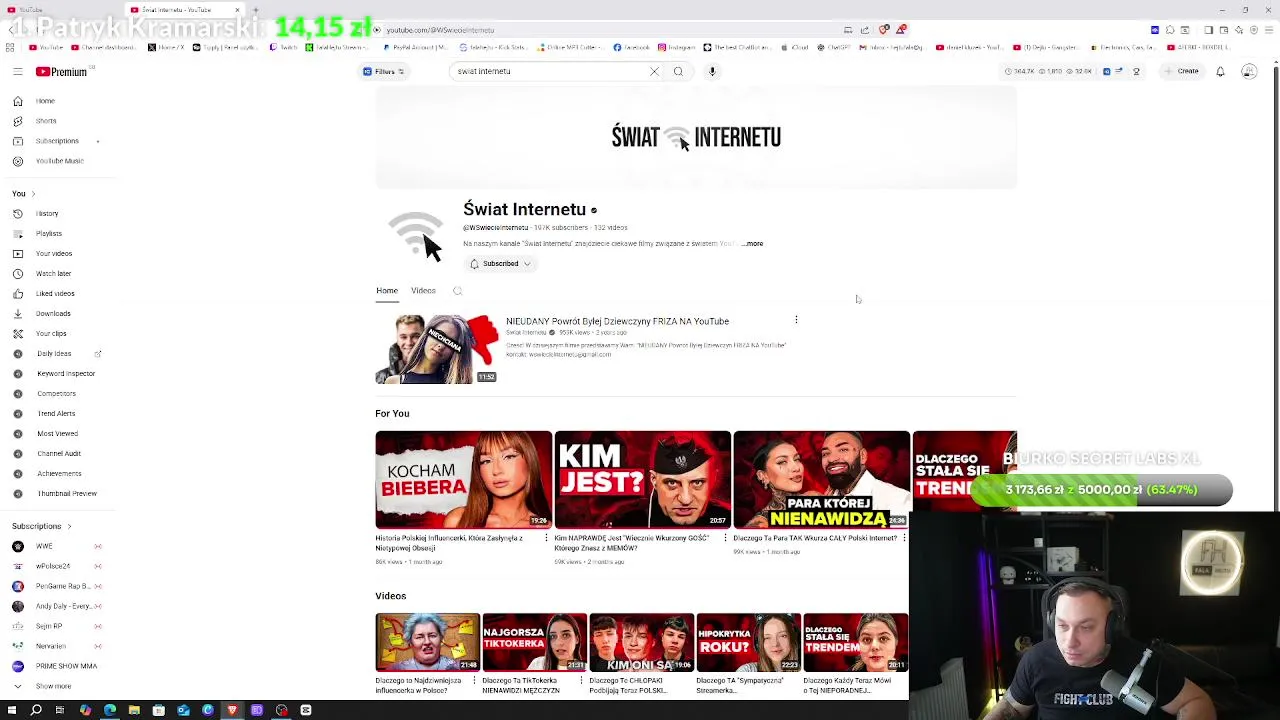
Task: Play the Hipokrytka Roku video
Action: pos(748,642)
